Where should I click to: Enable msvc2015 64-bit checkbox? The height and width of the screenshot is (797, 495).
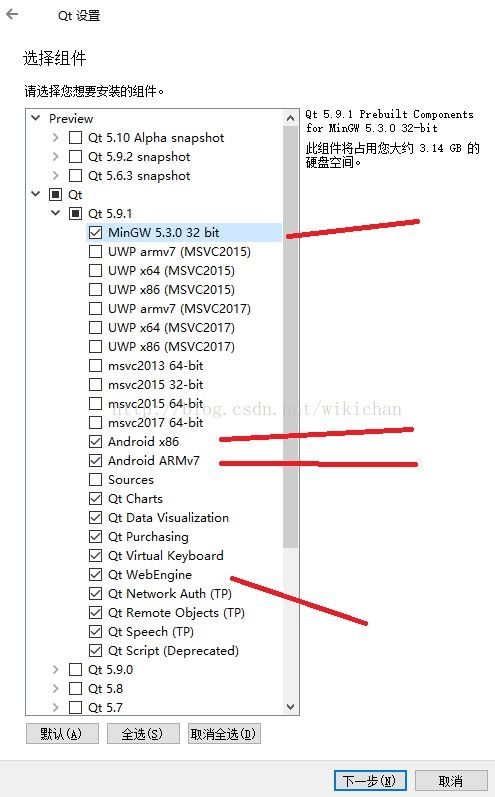[96, 404]
